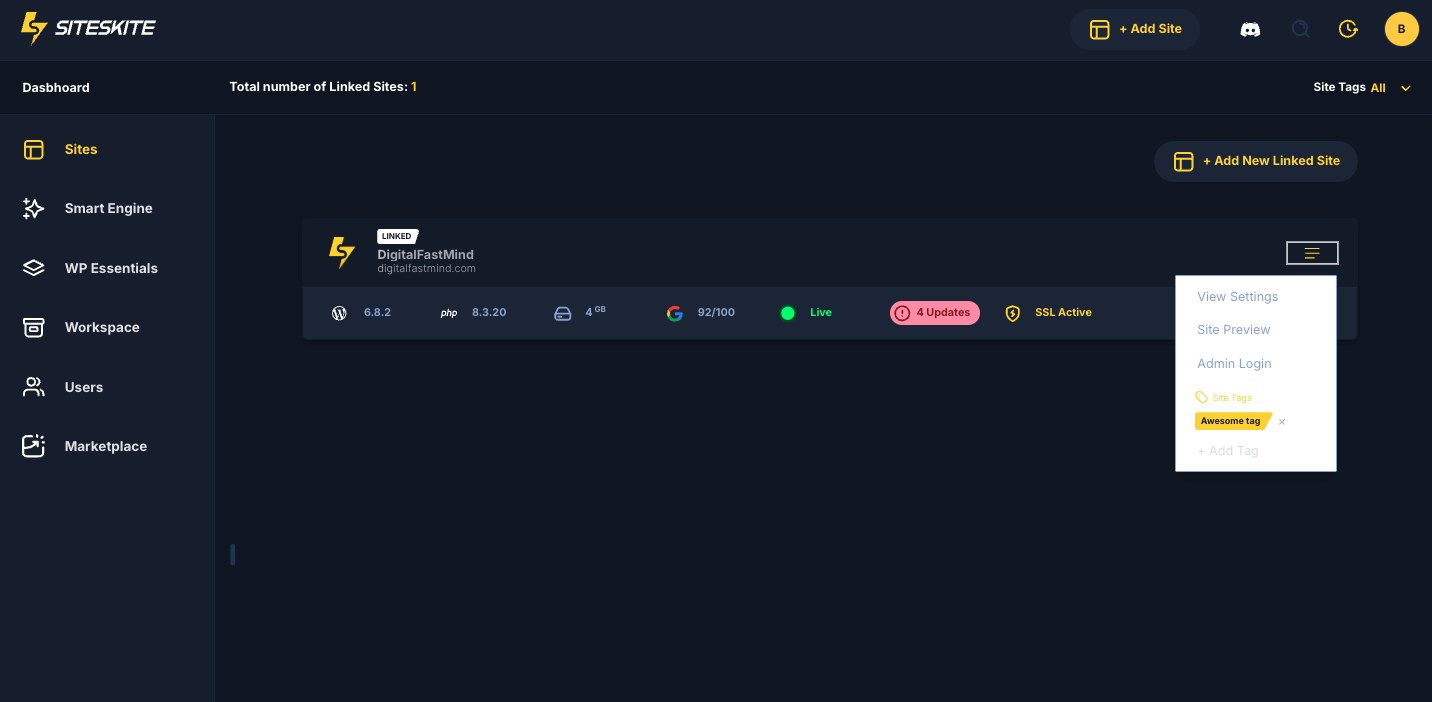Click the + Add Site button

point(1135,29)
